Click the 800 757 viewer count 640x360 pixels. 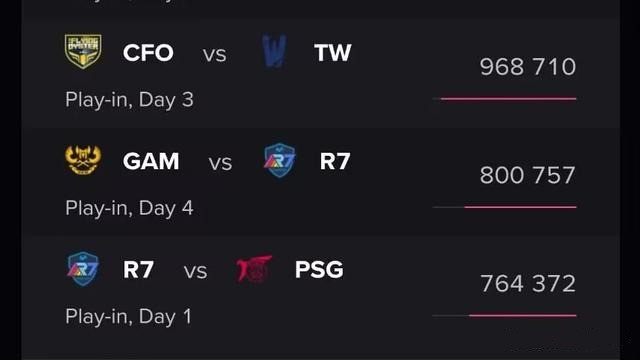coord(528,175)
